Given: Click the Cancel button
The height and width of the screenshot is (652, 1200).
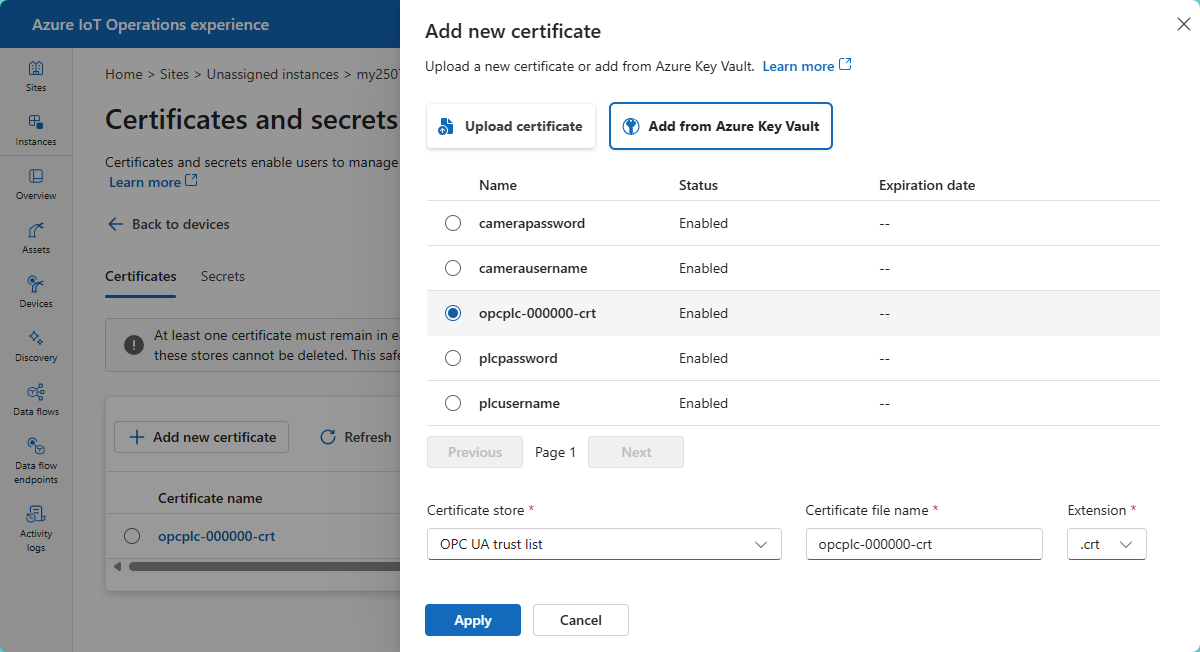Looking at the screenshot, I should pyautogui.click(x=580, y=620).
